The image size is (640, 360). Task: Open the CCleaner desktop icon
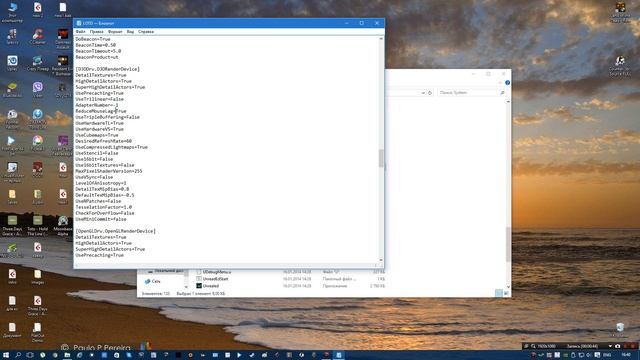click(38, 36)
